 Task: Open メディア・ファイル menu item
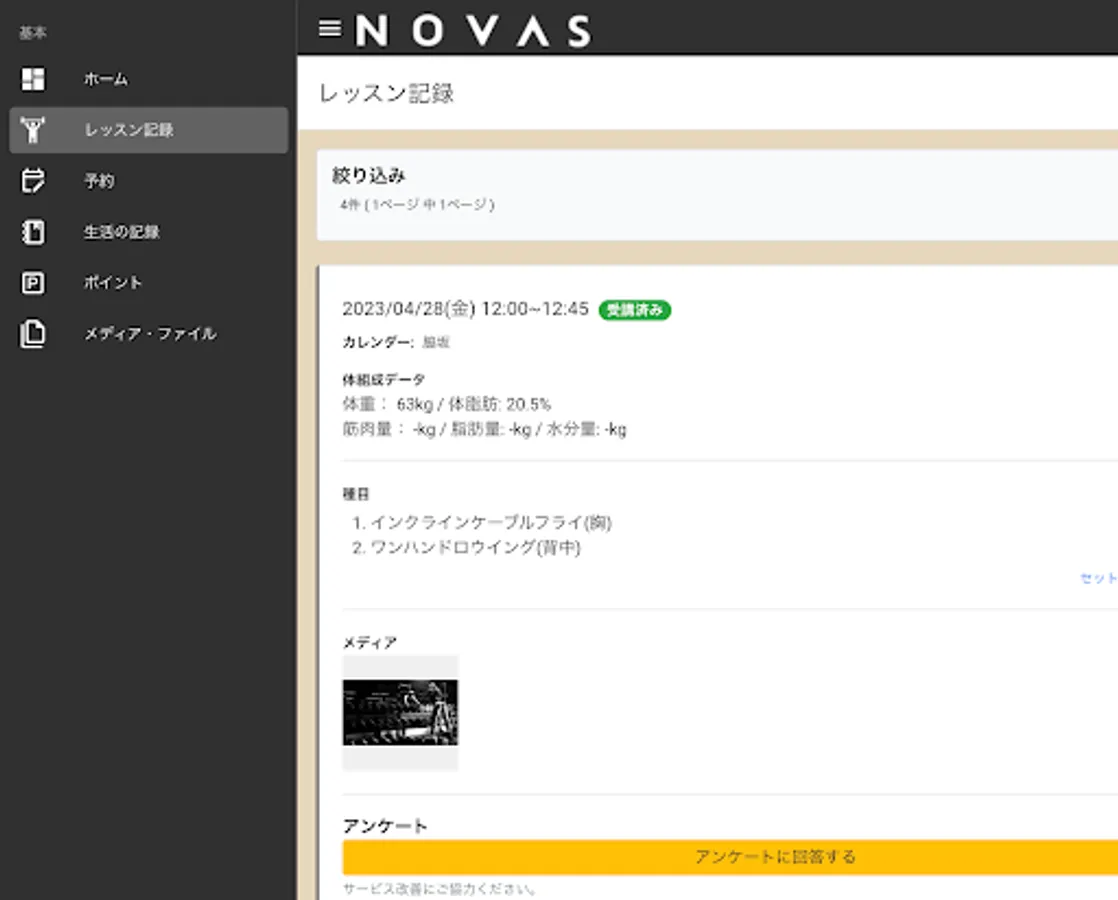coord(148,334)
